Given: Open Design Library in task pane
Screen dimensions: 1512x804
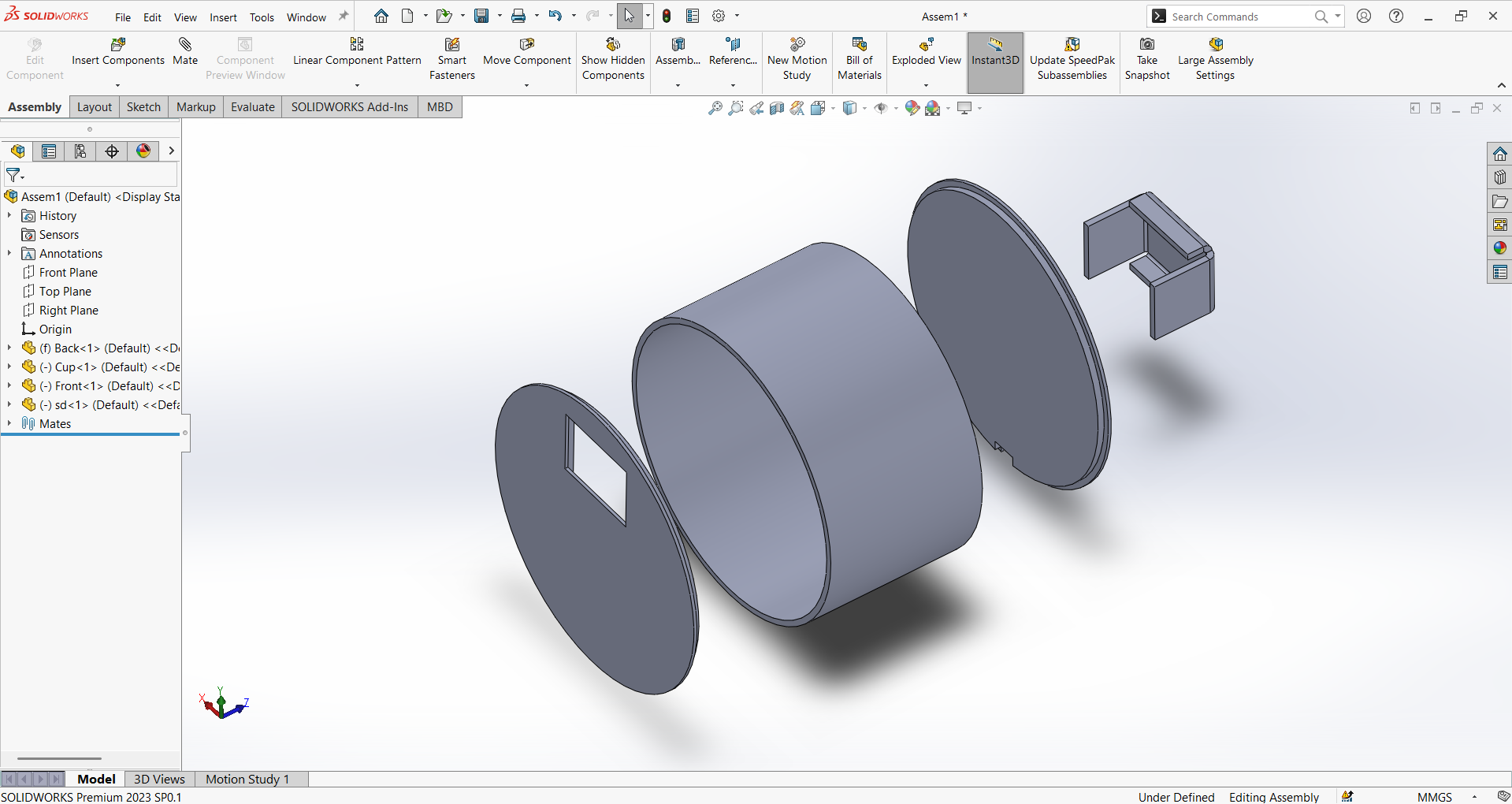Looking at the screenshot, I should (1500, 177).
